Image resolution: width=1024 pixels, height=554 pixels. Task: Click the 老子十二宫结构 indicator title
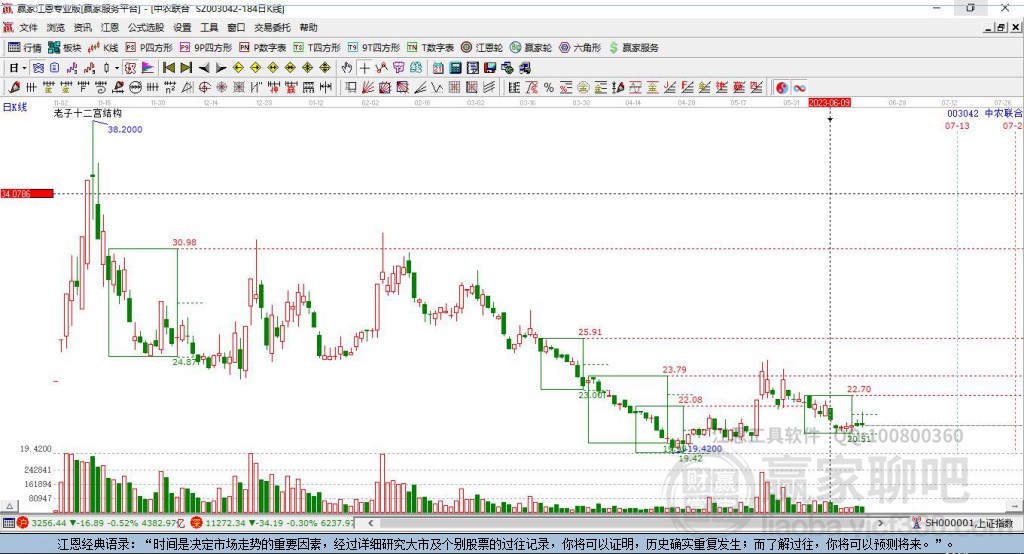pyautogui.click(x=88, y=113)
